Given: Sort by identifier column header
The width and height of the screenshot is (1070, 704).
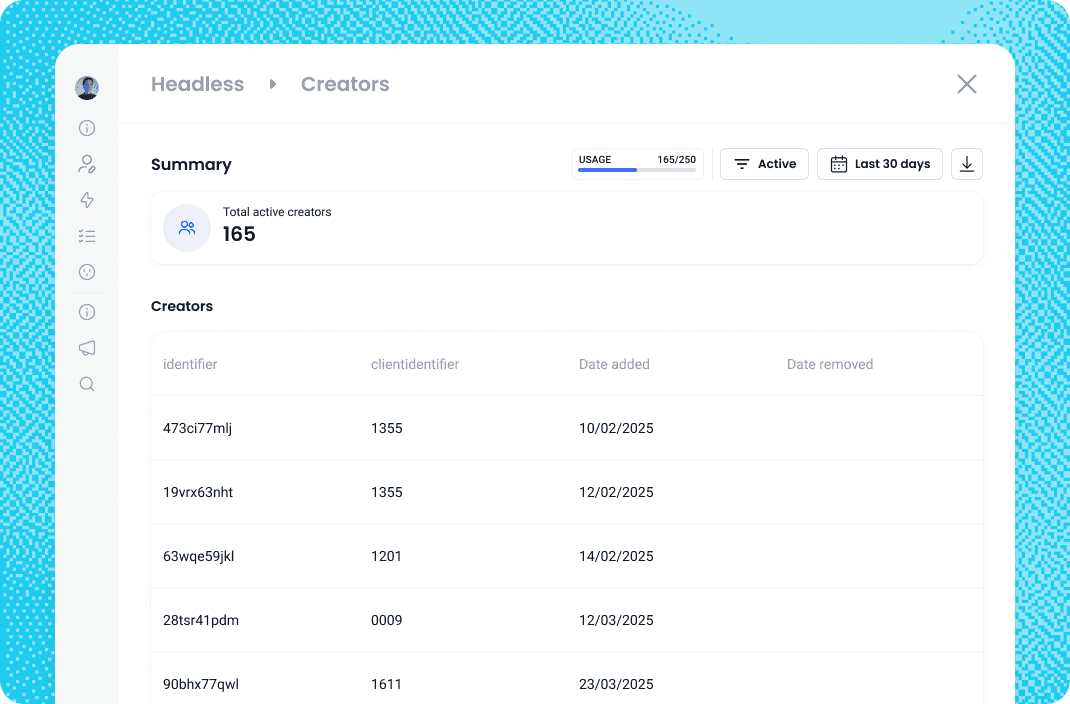Looking at the screenshot, I should point(190,364).
